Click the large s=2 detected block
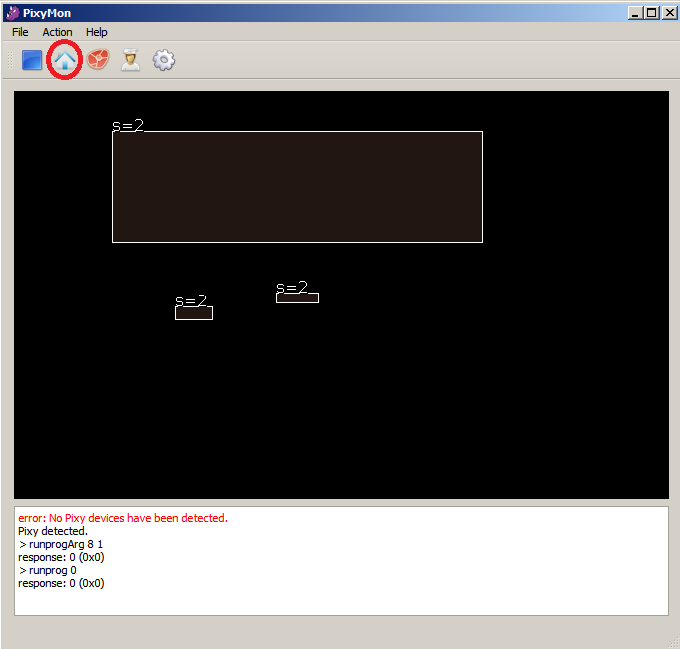Image resolution: width=680 pixels, height=649 pixels. pyautogui.click(x=298, y=187)
